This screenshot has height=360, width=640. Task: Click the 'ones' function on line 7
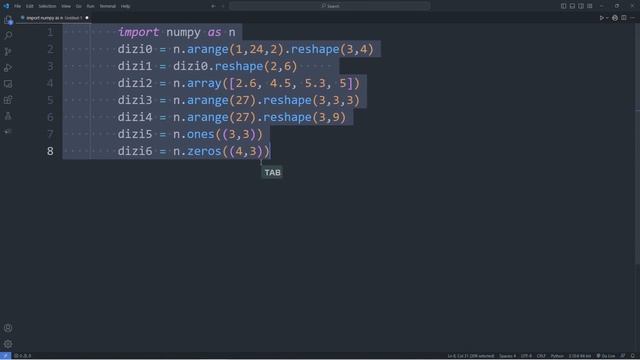tap(200, 134)
